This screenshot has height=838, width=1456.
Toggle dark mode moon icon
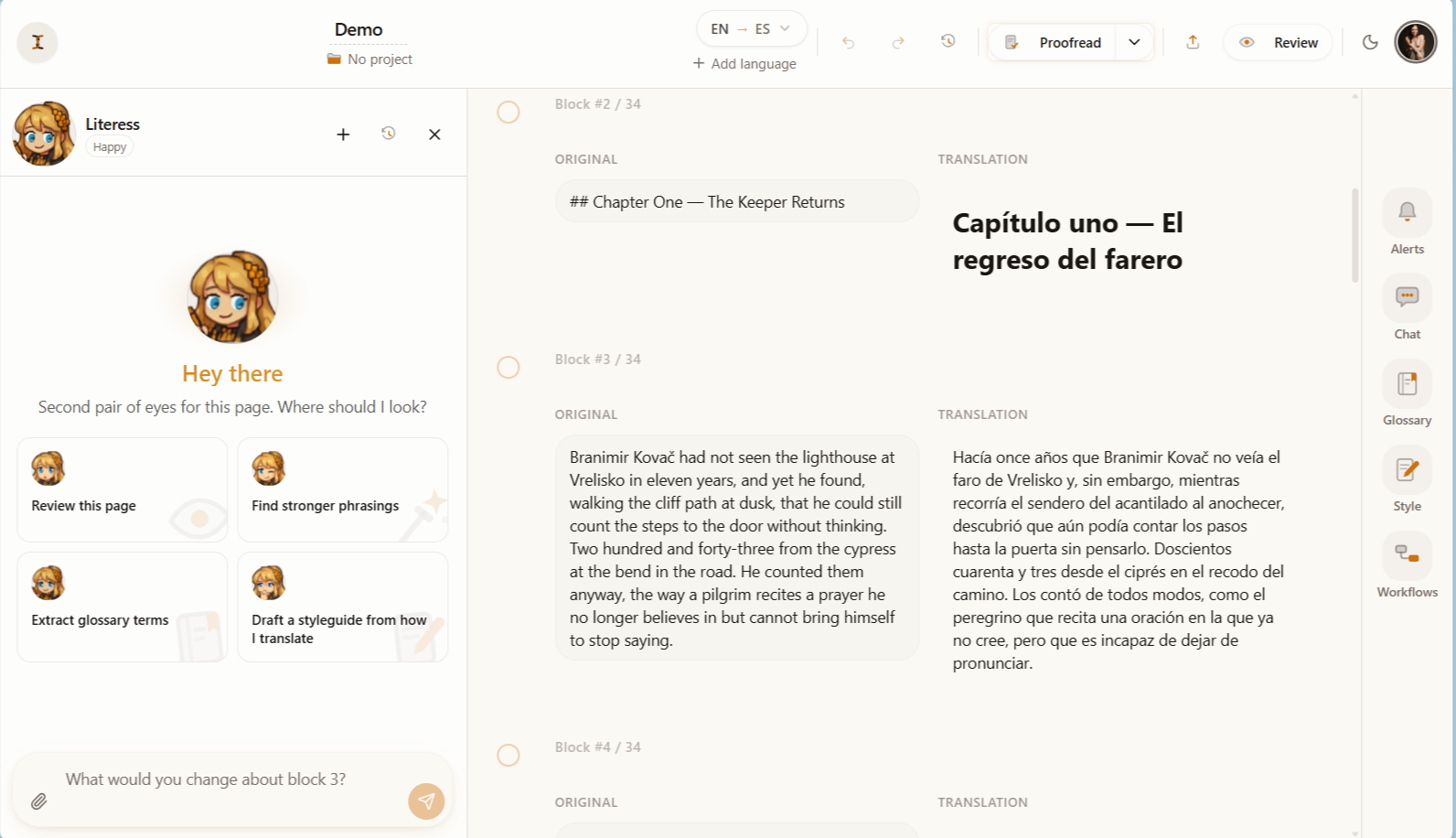(x=1370, y=42)
